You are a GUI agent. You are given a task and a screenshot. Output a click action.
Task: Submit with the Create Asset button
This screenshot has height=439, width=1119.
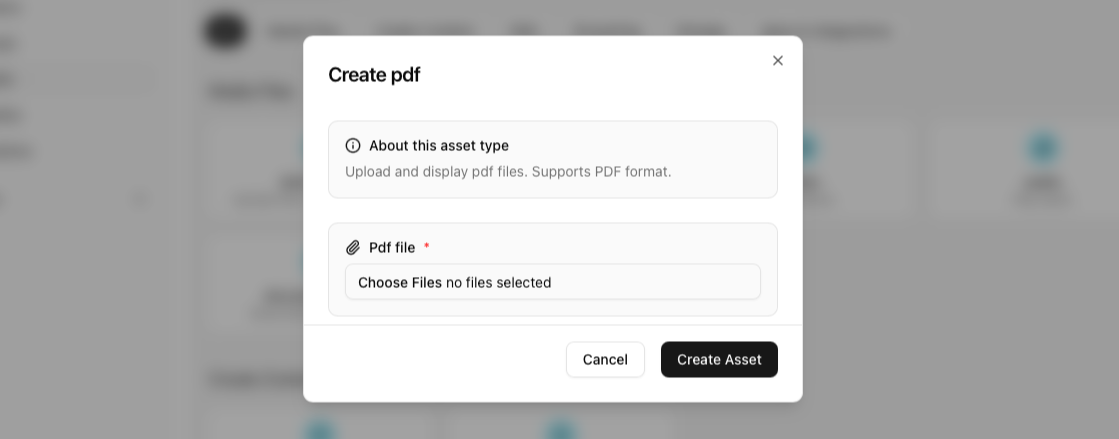[x=719, y=360]
